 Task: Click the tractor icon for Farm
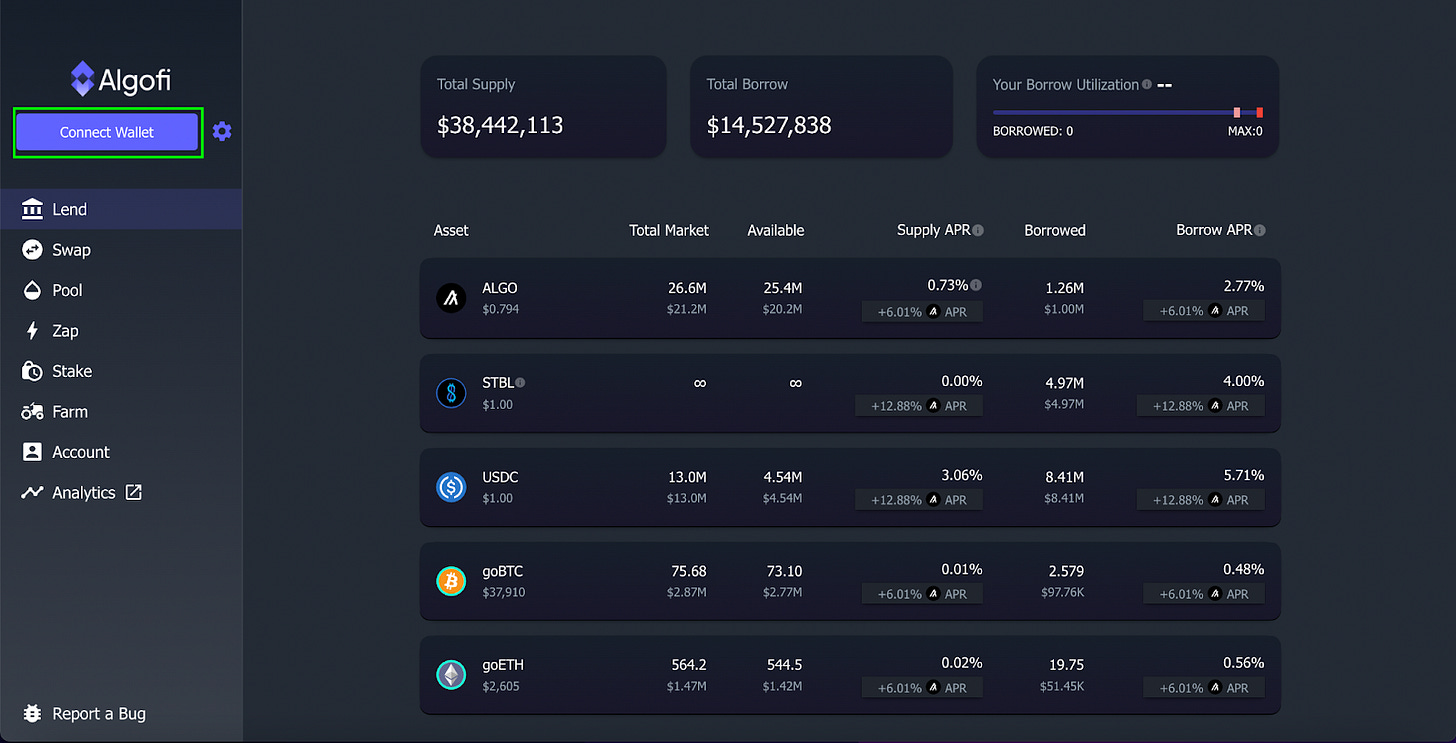click(33, 411)
